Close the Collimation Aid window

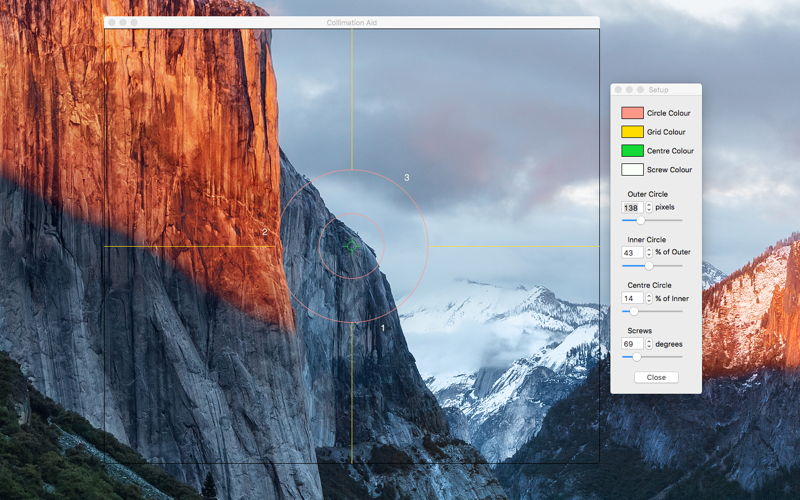[x=112, y=22]
